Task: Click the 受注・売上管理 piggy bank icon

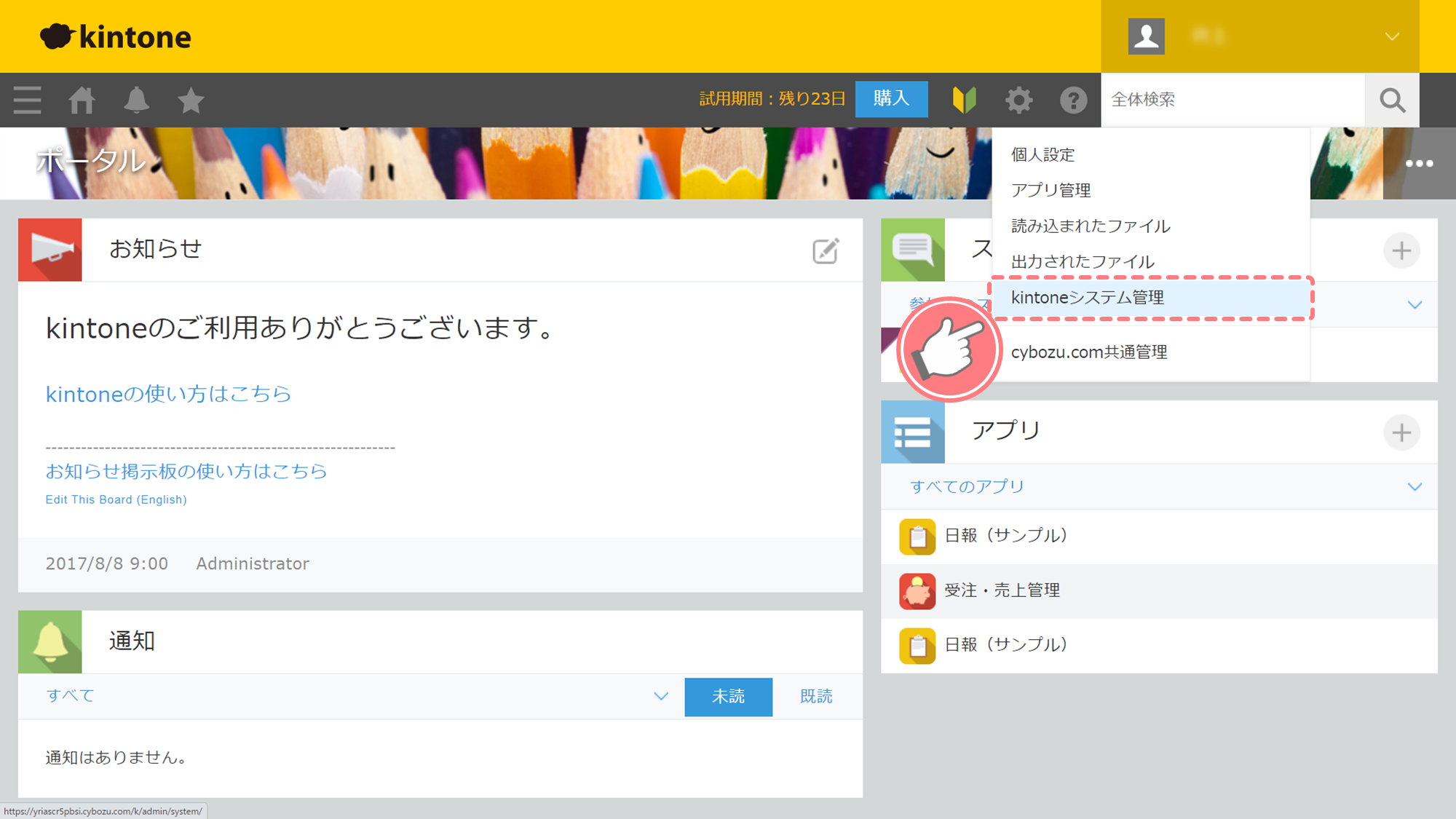Action: click(917, 591)
